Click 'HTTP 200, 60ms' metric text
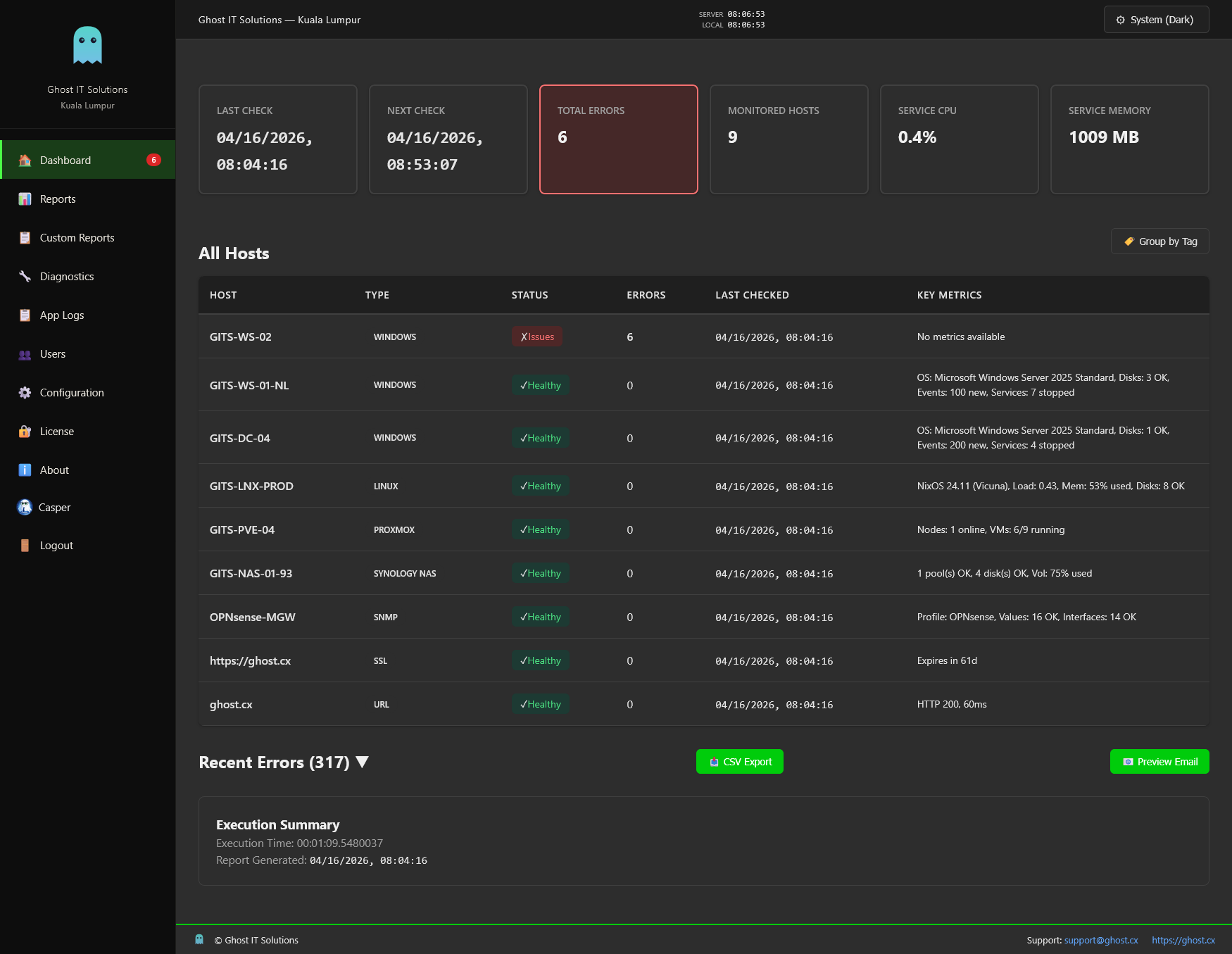This screenshot has width=1232, height=954. coord(952,704)
